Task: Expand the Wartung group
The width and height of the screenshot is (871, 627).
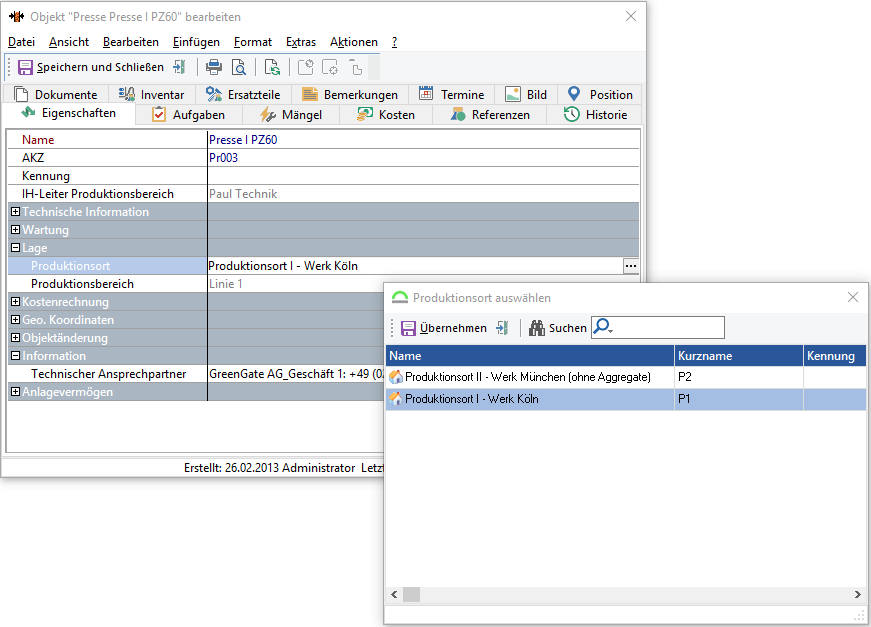Action: 16,230
